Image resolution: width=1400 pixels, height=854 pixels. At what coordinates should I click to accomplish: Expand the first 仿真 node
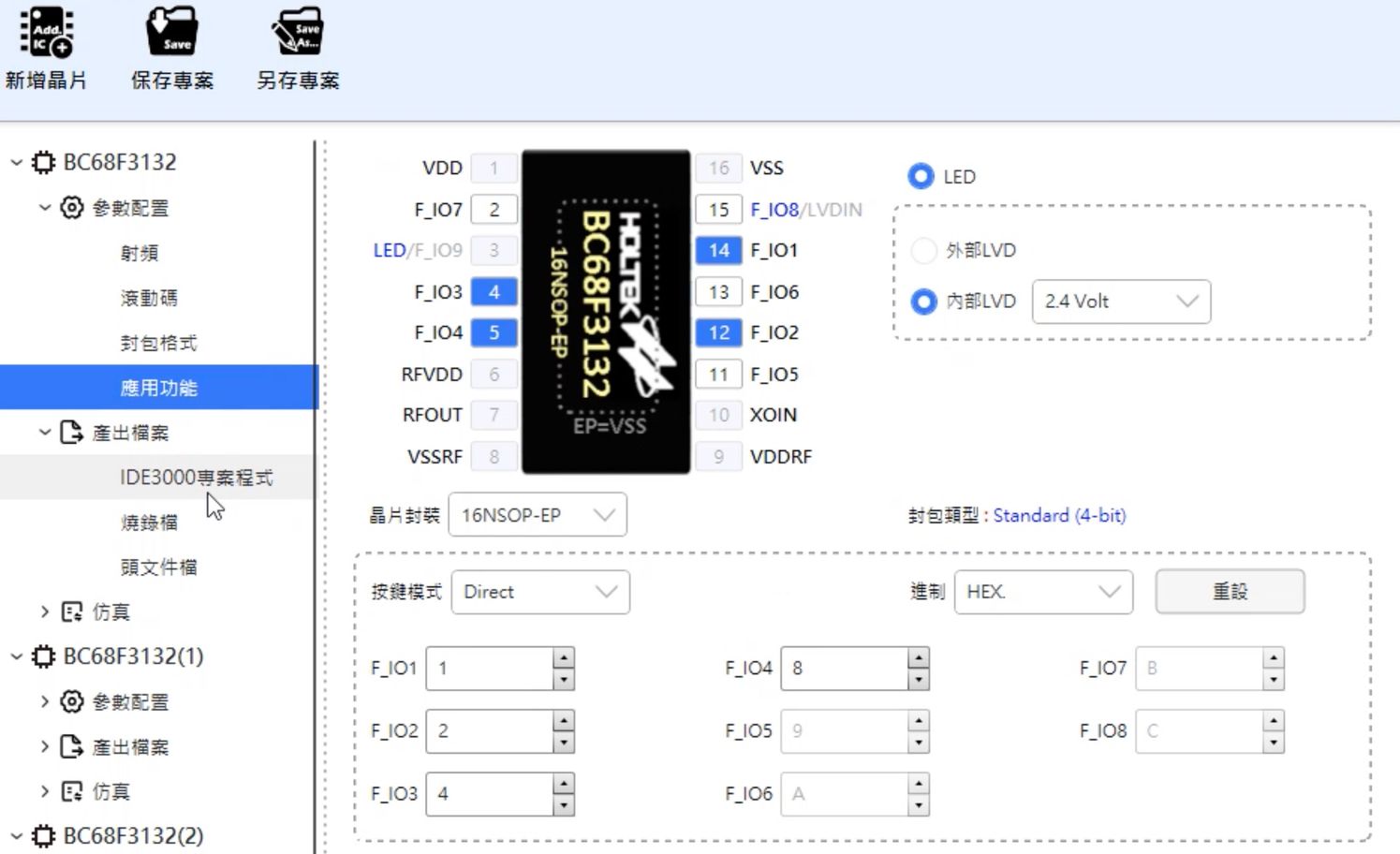(44, 611)
